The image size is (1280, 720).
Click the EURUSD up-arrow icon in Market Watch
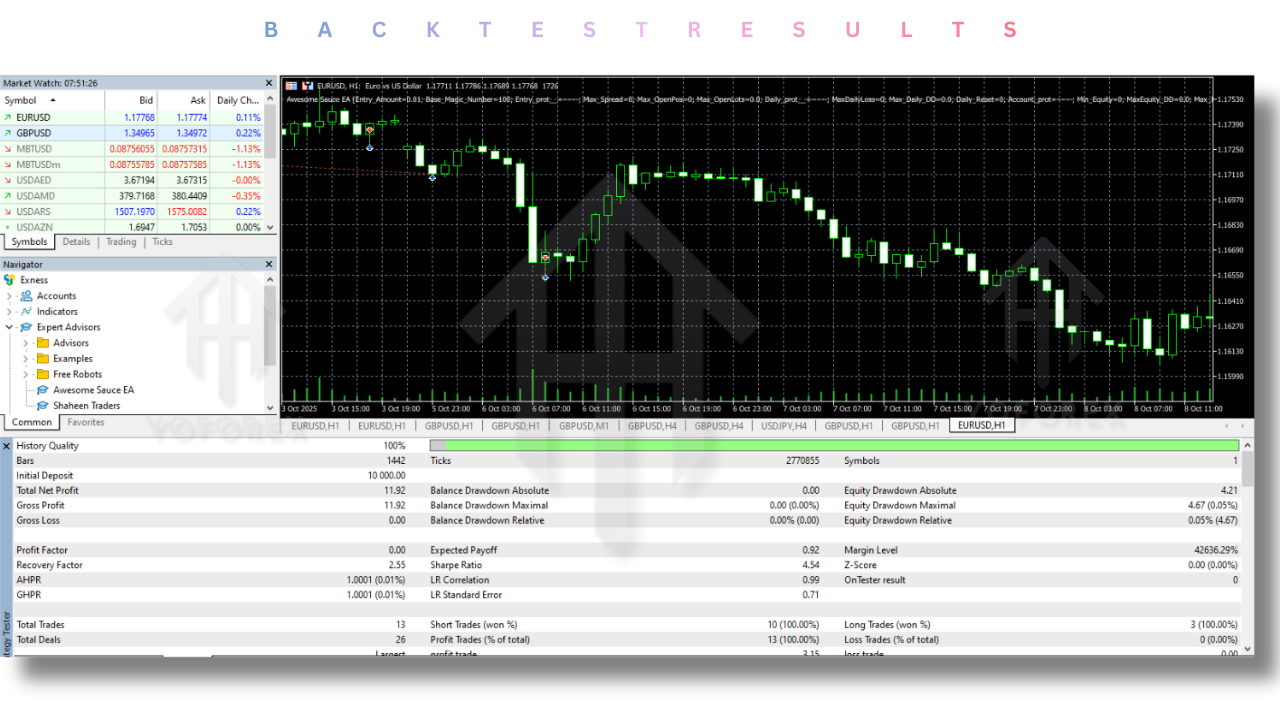[x=9, y=117]
